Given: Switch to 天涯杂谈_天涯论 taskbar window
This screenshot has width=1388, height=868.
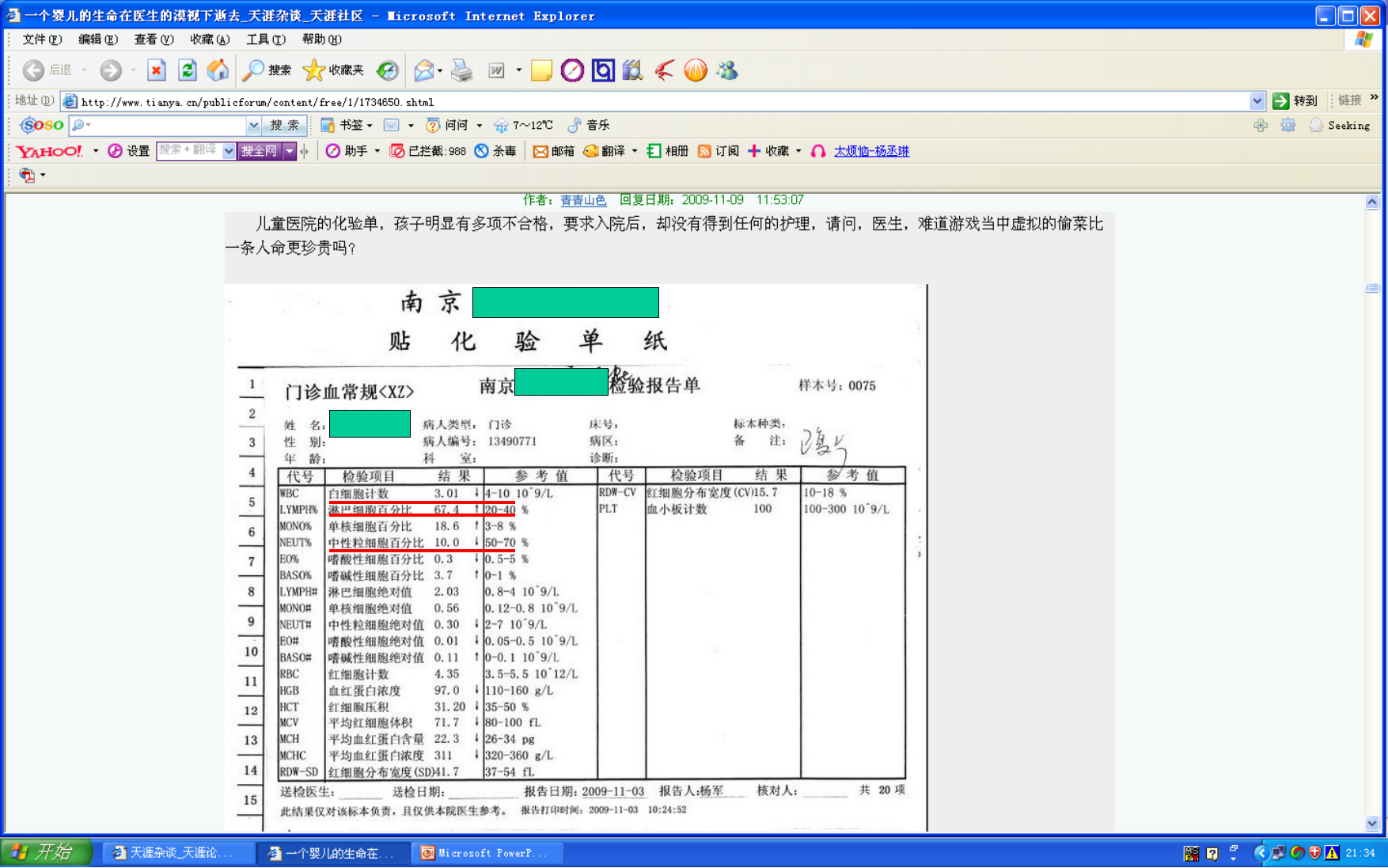Looking at the screenshot, I should pos(178,853).
